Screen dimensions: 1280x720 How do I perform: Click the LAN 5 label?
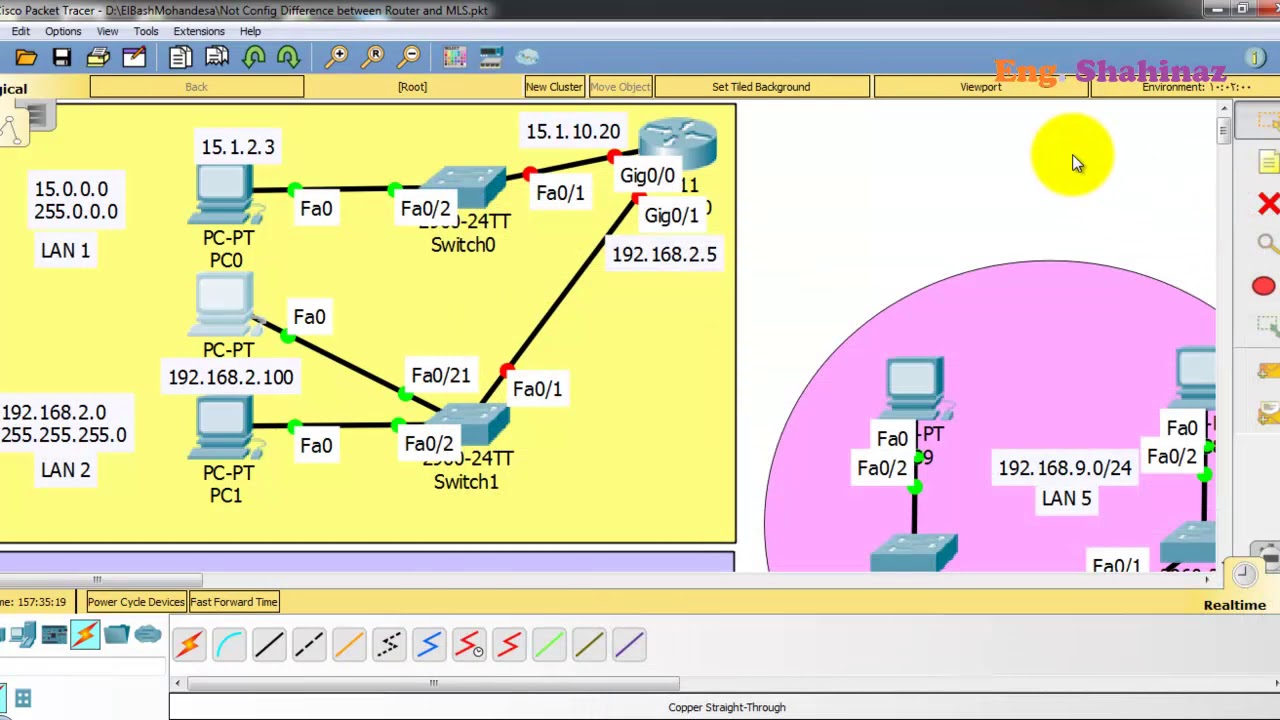[x=1066, y=498]
